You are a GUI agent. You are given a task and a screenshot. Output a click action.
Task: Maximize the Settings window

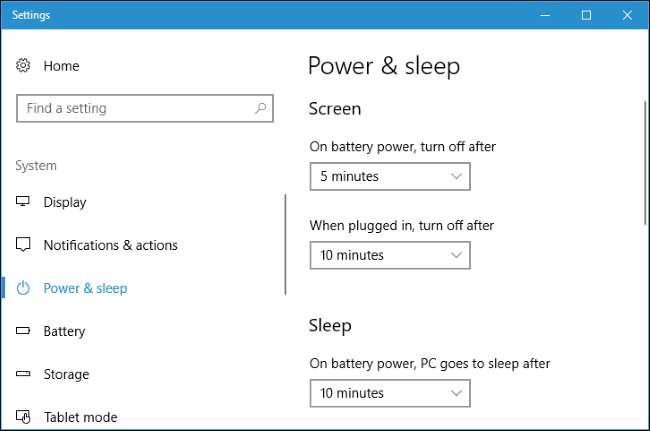(586, 15)
